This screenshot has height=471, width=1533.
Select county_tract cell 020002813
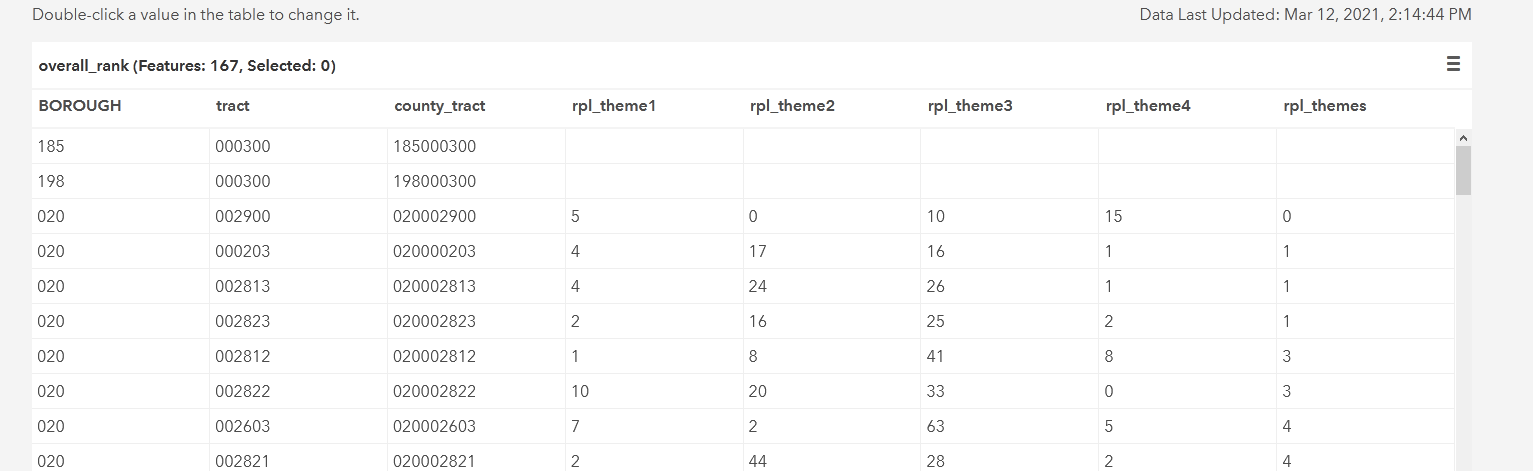tap(435, 287)
